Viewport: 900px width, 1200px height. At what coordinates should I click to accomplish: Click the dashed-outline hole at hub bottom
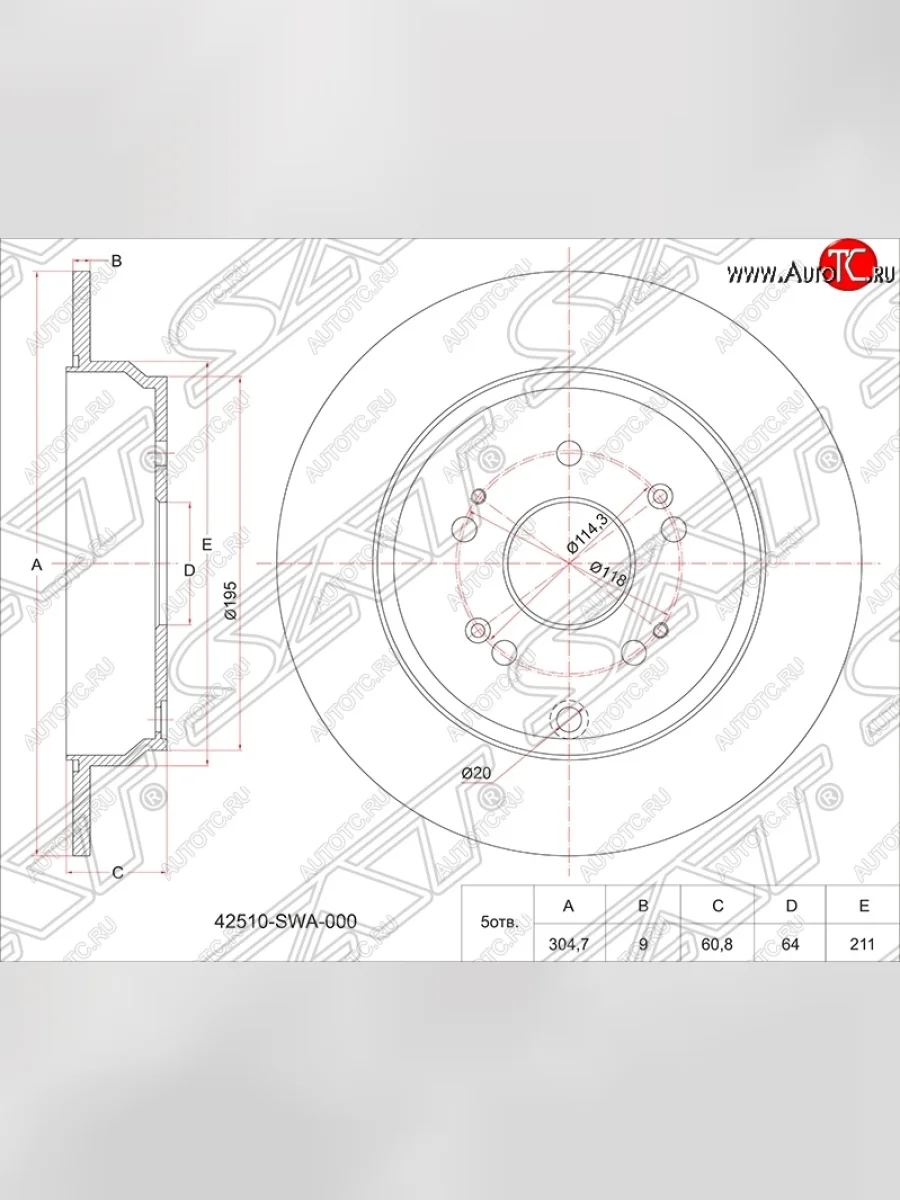click(x=568, y=718)
